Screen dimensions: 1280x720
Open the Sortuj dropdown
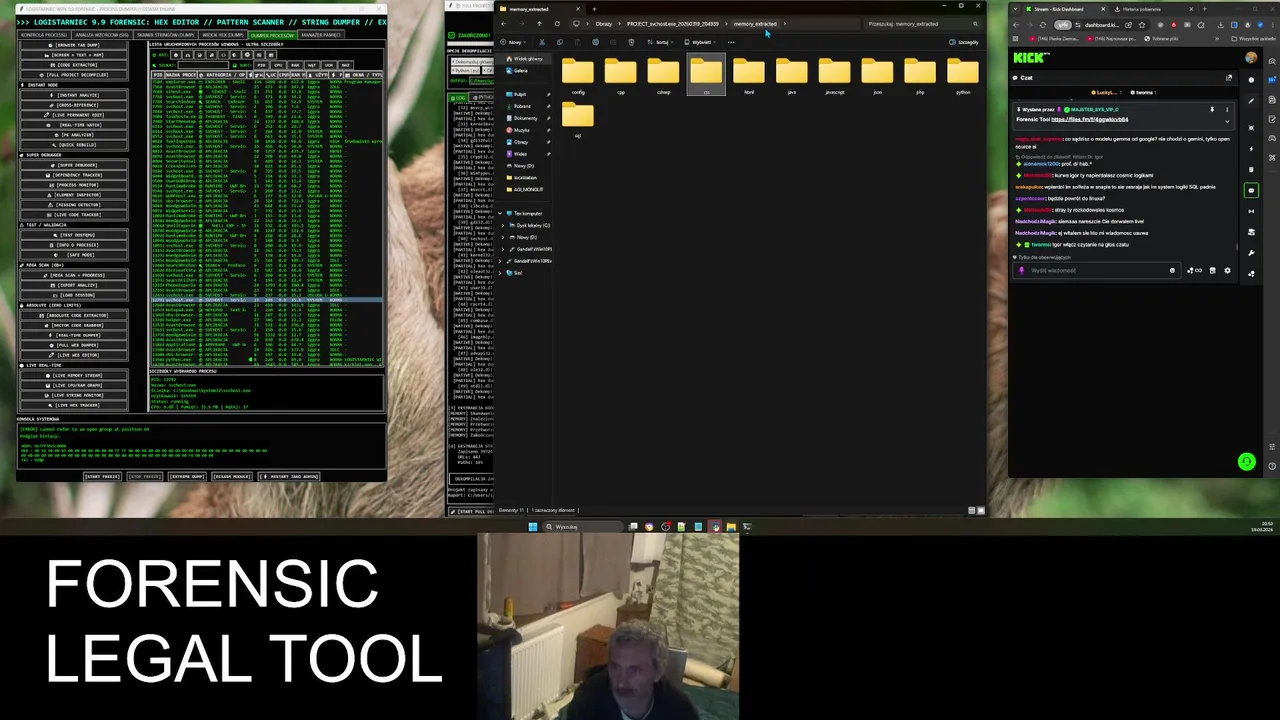click(662, 42)
